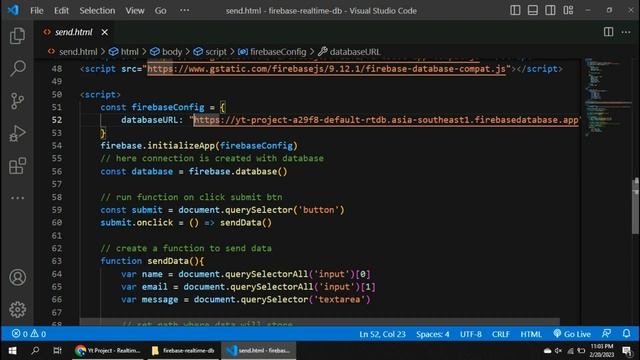Open the Manage gear icon

(x=17, y=309)
